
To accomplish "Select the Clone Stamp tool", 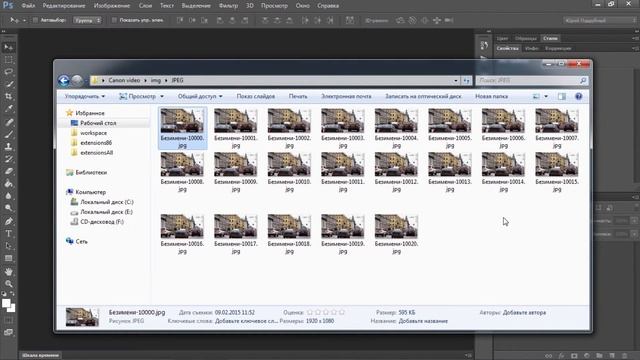I will pos(9,146).
